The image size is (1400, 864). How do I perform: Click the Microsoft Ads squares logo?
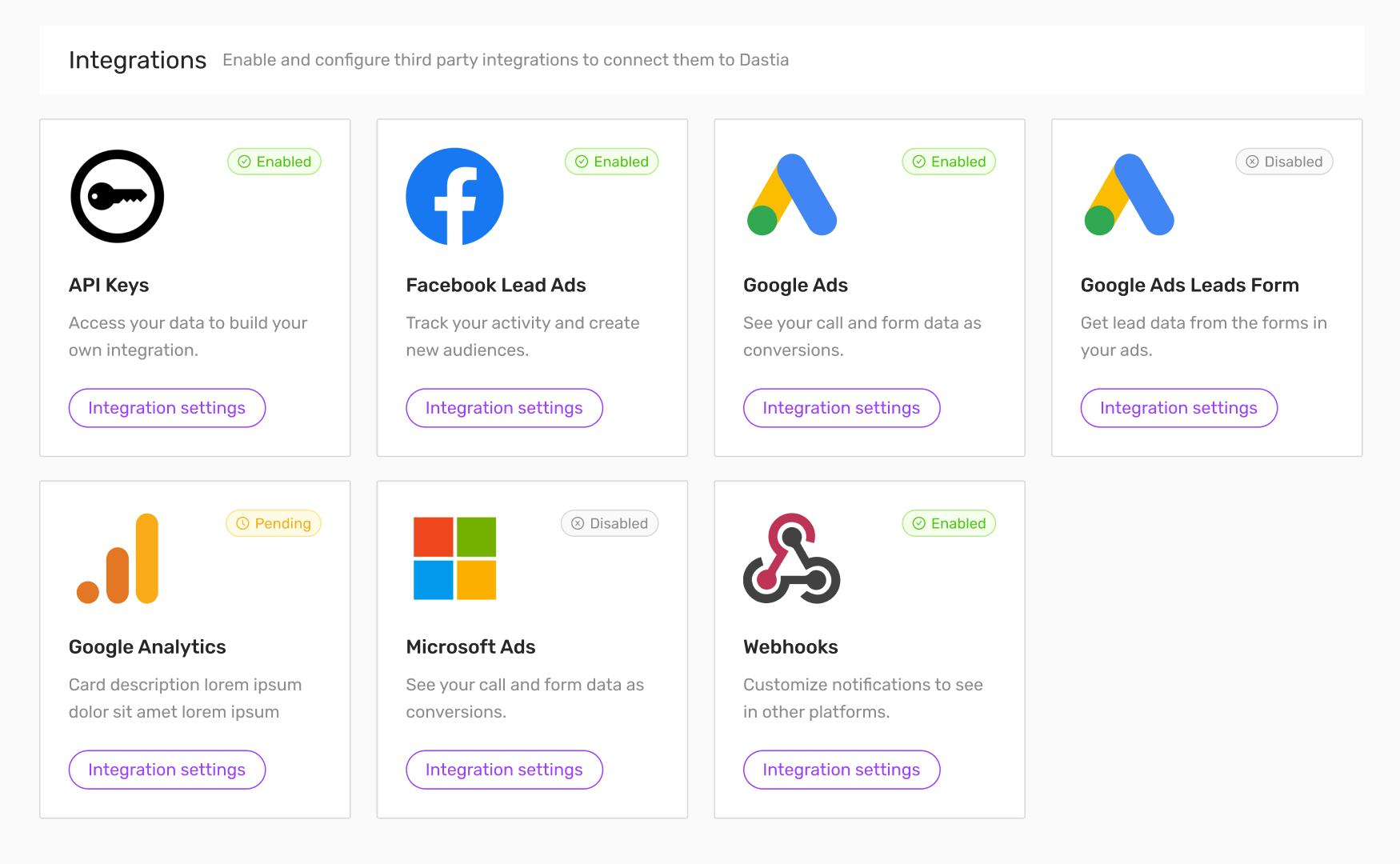[454, 558]
